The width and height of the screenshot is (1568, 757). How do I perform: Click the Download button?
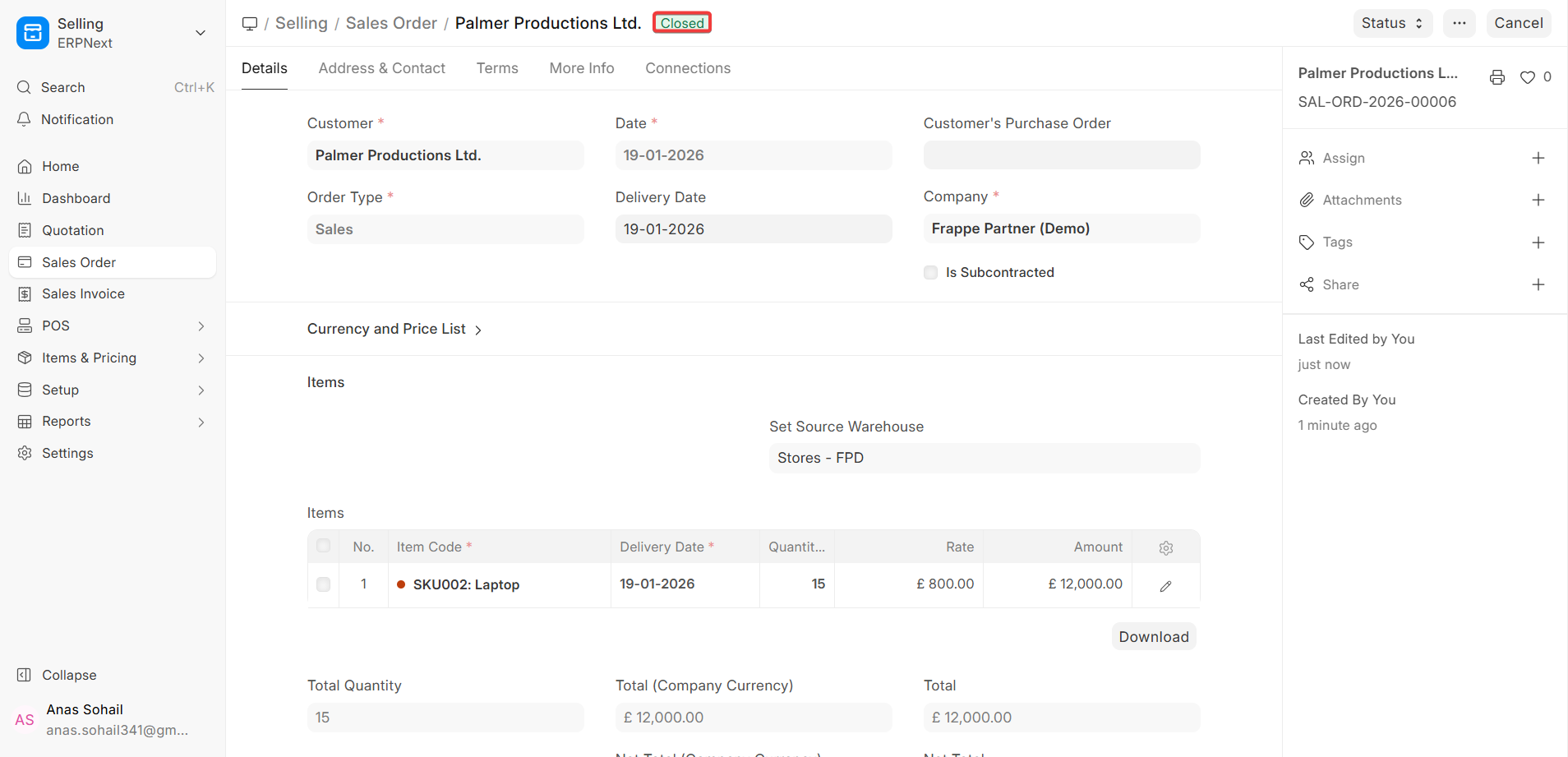pyautogui.click(x=1153, y=637)
